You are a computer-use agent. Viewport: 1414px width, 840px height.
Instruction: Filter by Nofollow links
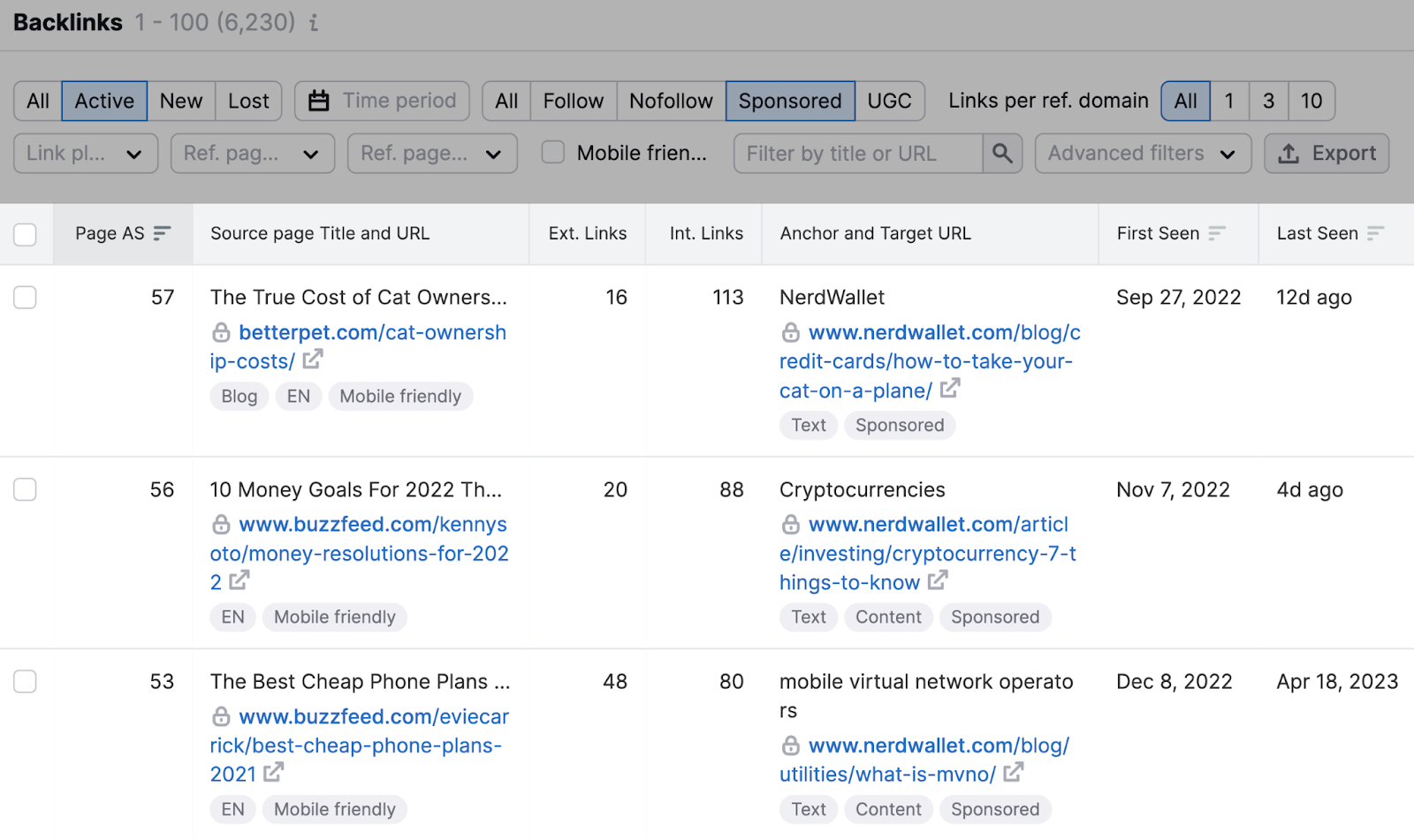click(671, 101)
